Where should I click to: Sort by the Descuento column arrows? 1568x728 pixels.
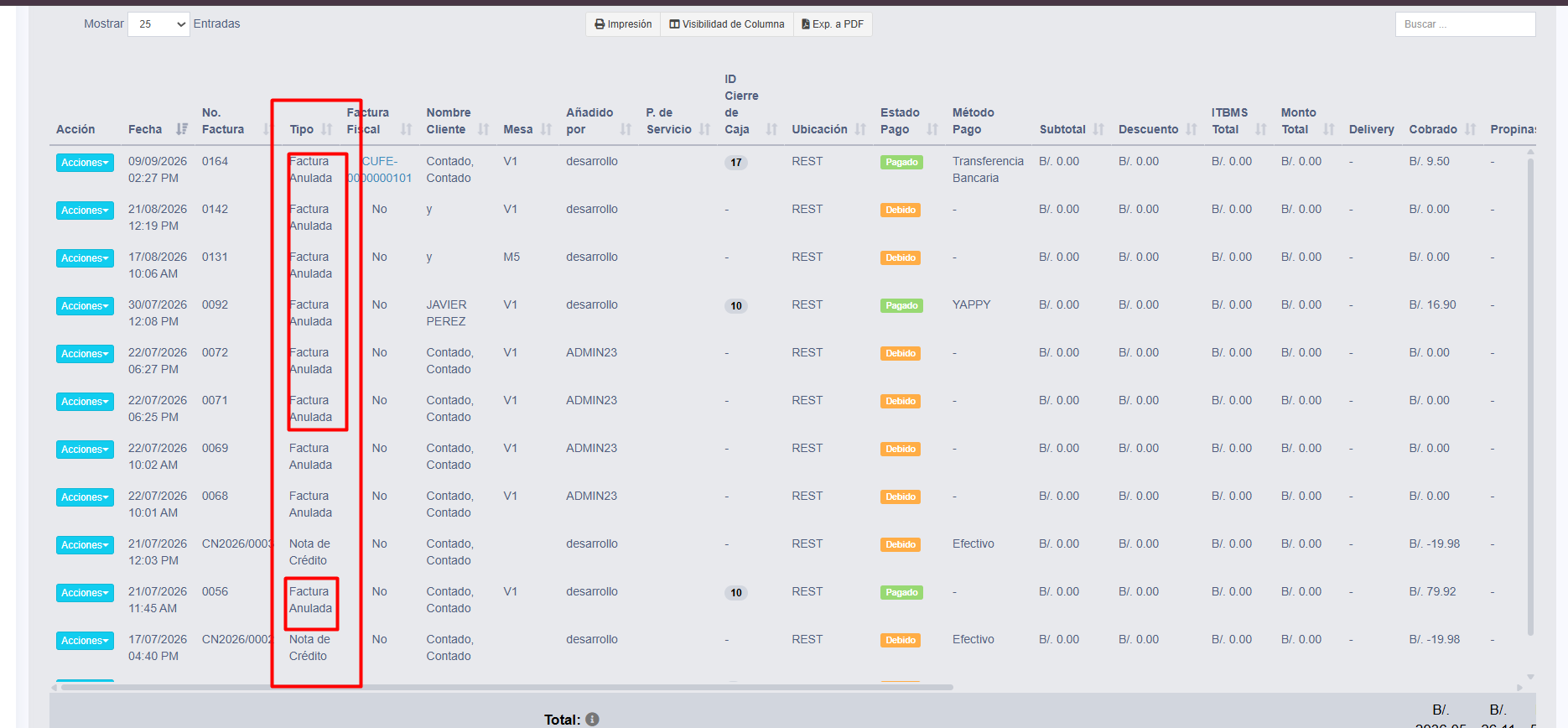point(1192,129)
